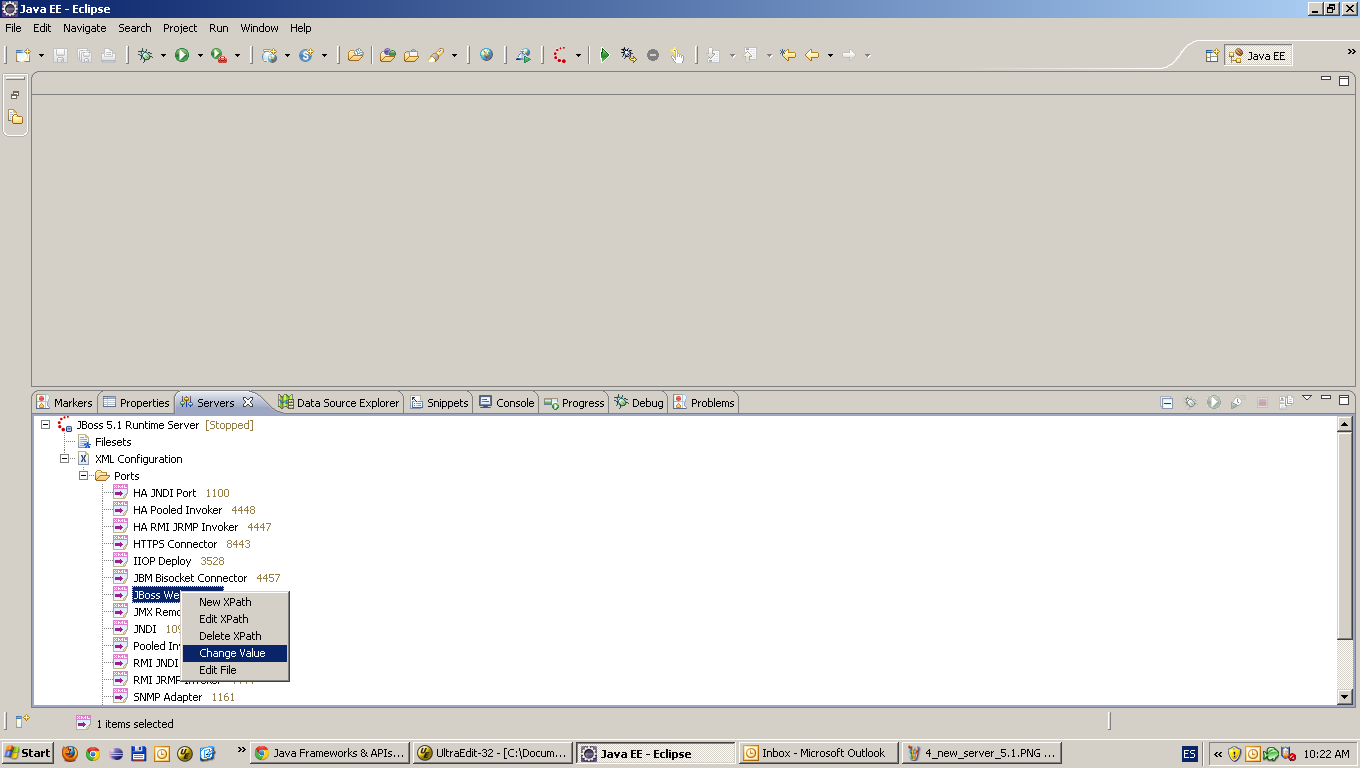Switch to the Console tab

click(x=506, y=402)
